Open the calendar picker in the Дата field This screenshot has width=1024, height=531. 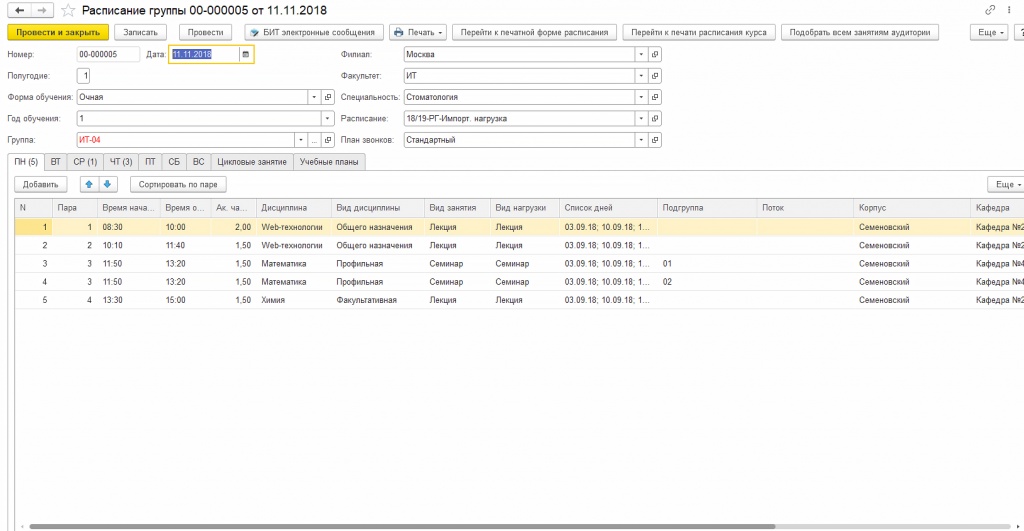pos(245,54)
